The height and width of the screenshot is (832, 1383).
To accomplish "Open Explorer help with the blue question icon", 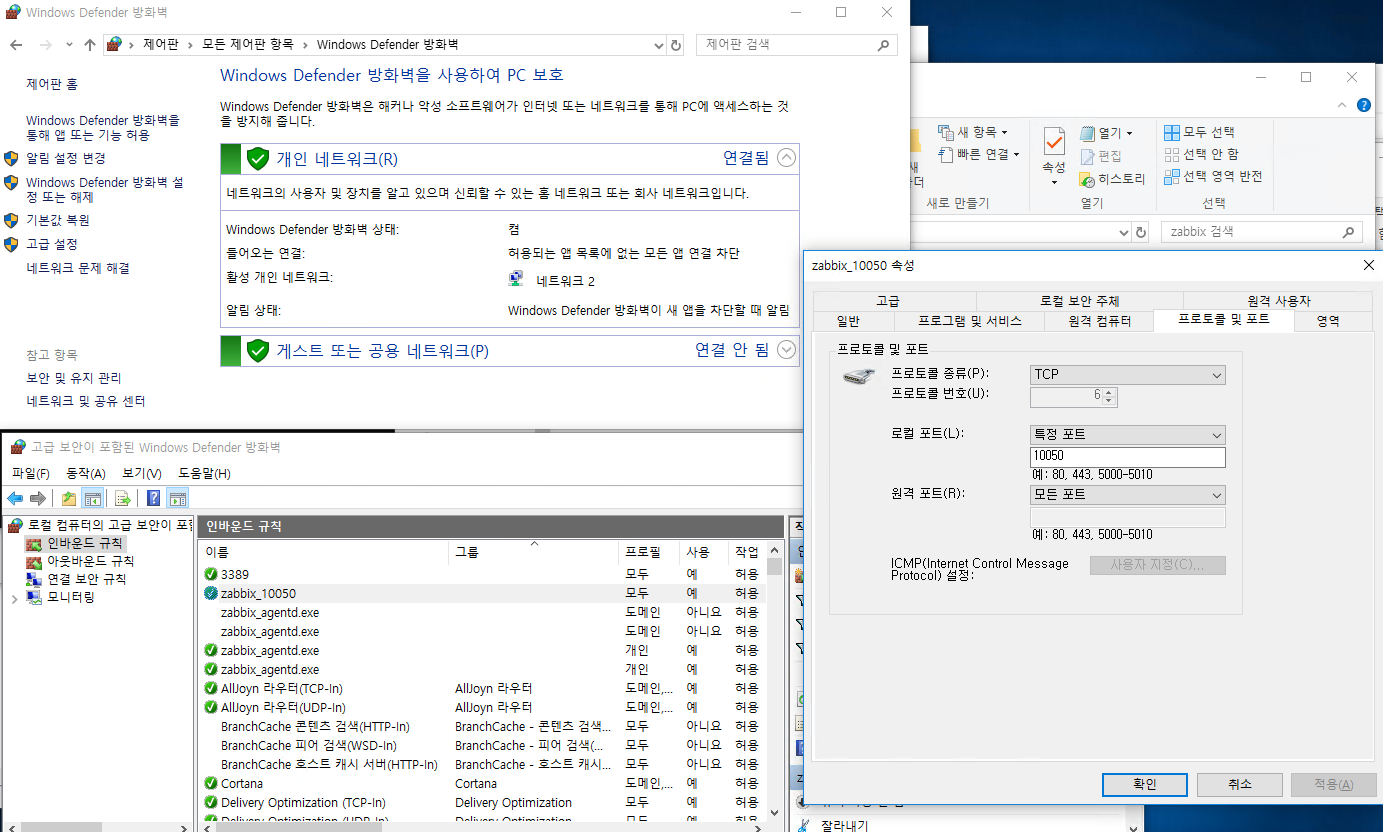I will (1364, 105).
